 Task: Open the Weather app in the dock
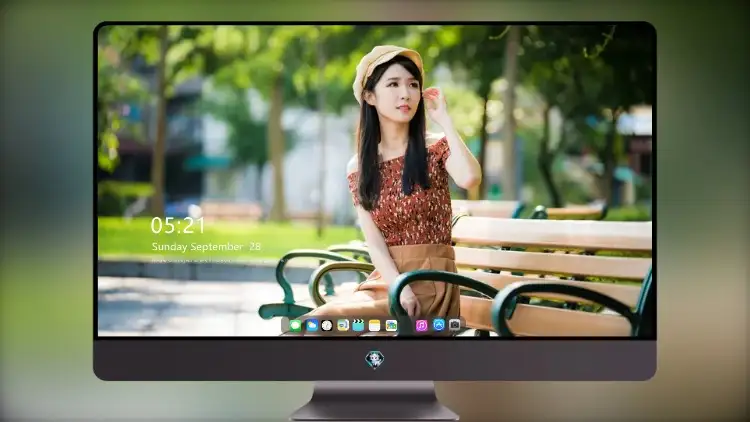[312, 326]
